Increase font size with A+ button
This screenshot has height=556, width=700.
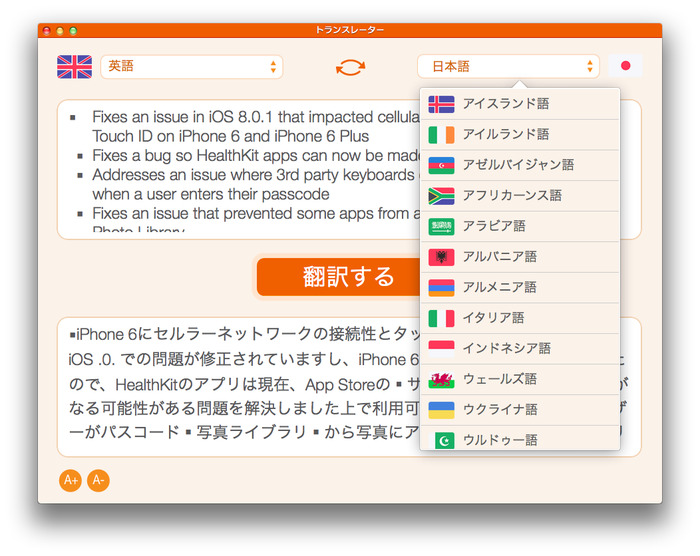tap(71, 481)
